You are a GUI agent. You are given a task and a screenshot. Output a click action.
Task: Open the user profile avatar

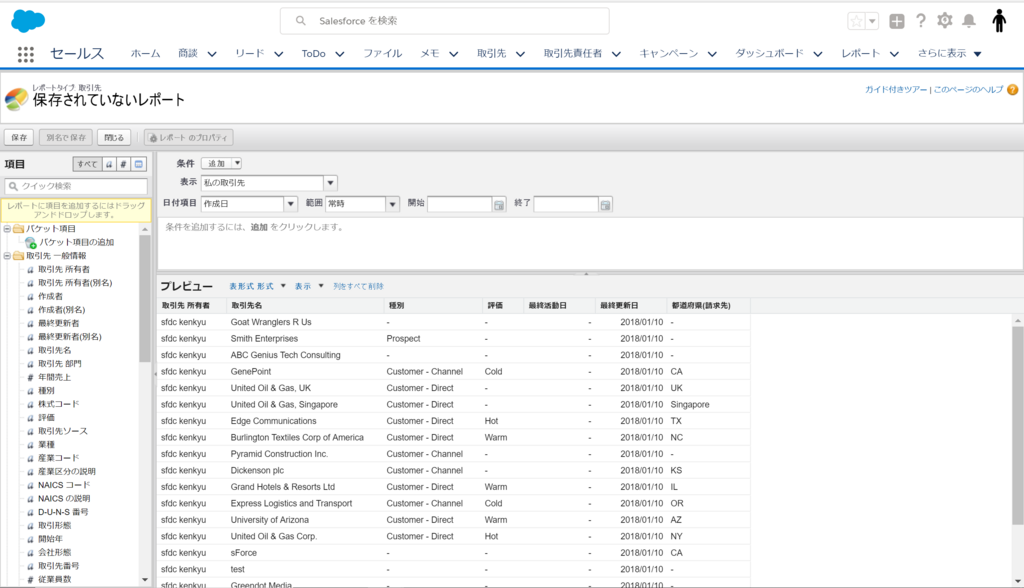click(x=999, y=21)
